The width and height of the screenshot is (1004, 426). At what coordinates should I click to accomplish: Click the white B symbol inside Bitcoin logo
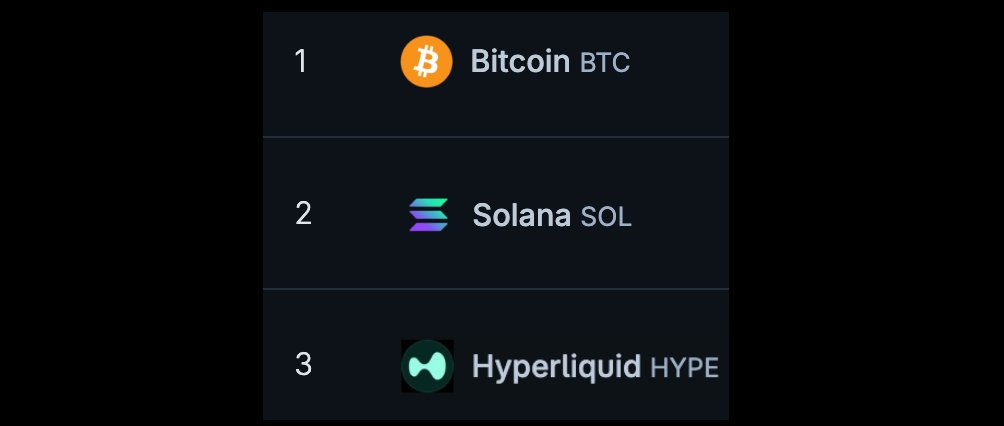click(x=426, y=62)
